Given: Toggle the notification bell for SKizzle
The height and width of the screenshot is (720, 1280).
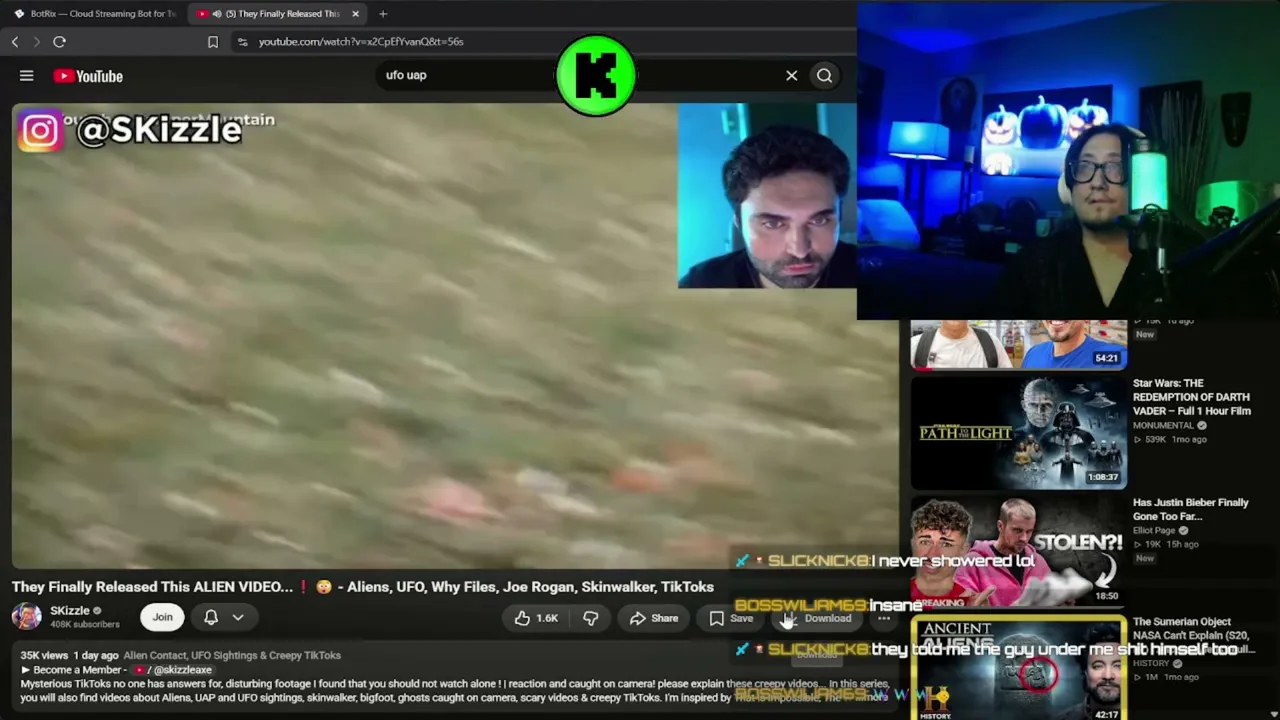Looking at the screenshot, I should click(x=211, y=617).
